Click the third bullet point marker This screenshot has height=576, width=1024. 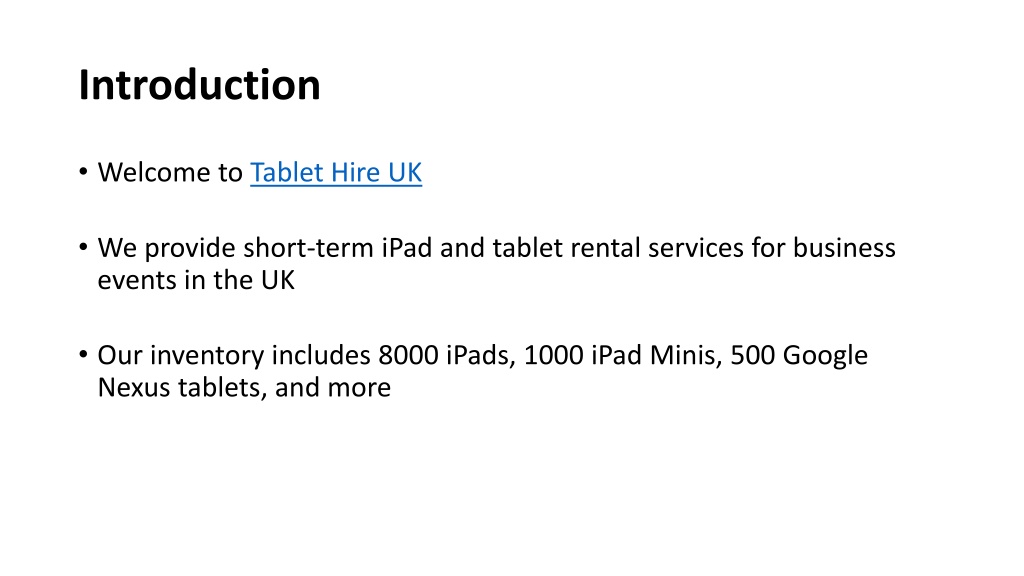click(x=83, y=355)
